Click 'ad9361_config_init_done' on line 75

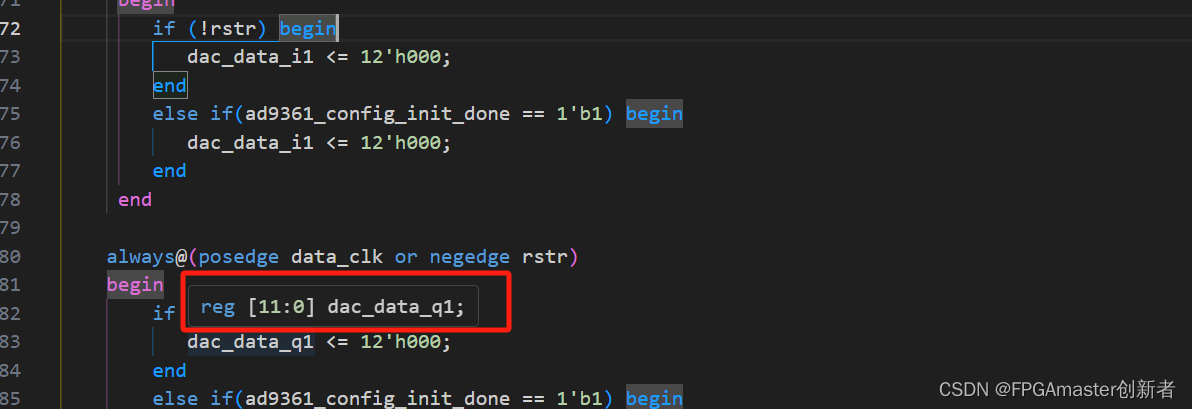point(376,114)
